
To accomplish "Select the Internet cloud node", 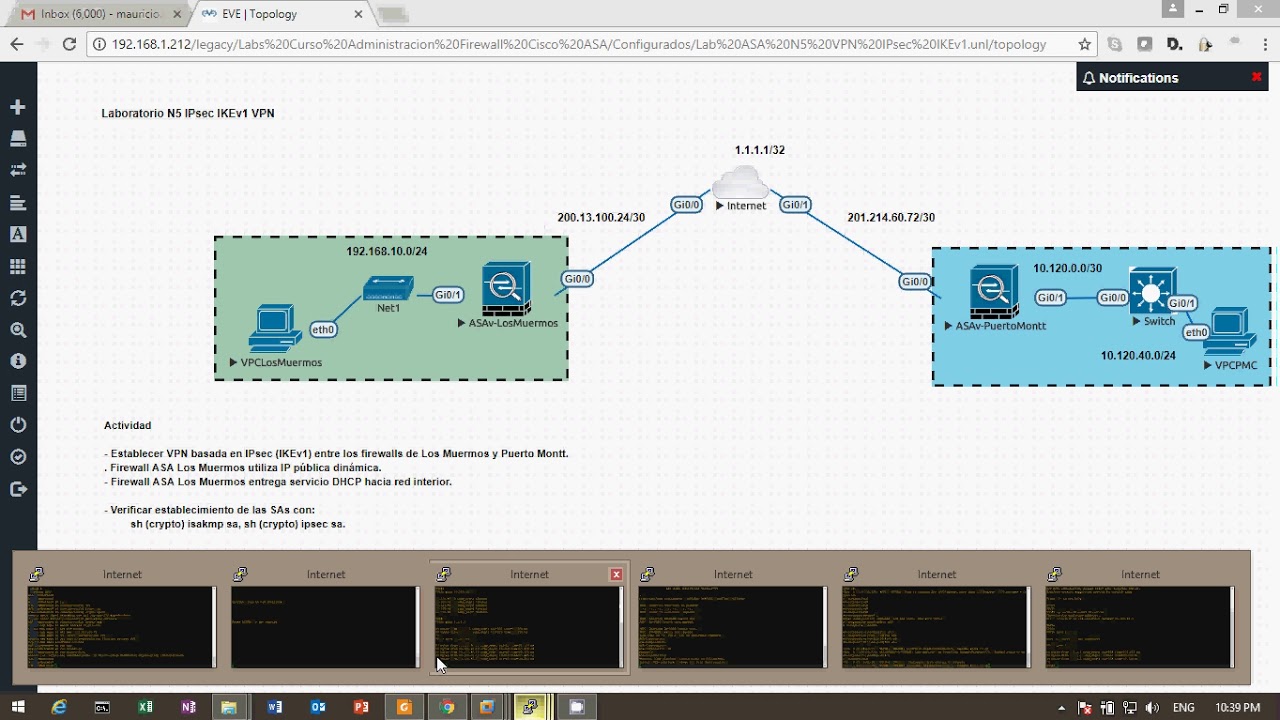I will pos(741,183).
